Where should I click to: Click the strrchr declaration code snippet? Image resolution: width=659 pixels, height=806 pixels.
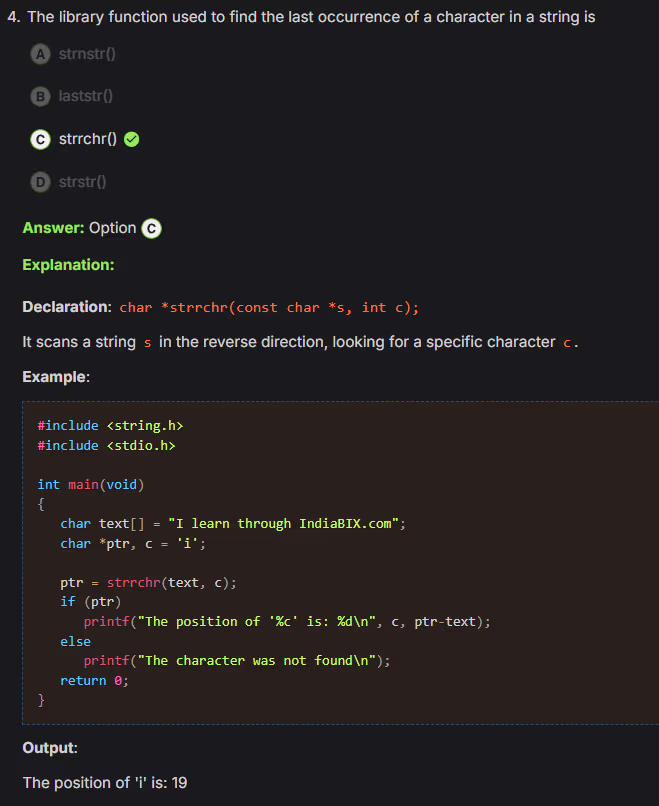pos(269,307)
